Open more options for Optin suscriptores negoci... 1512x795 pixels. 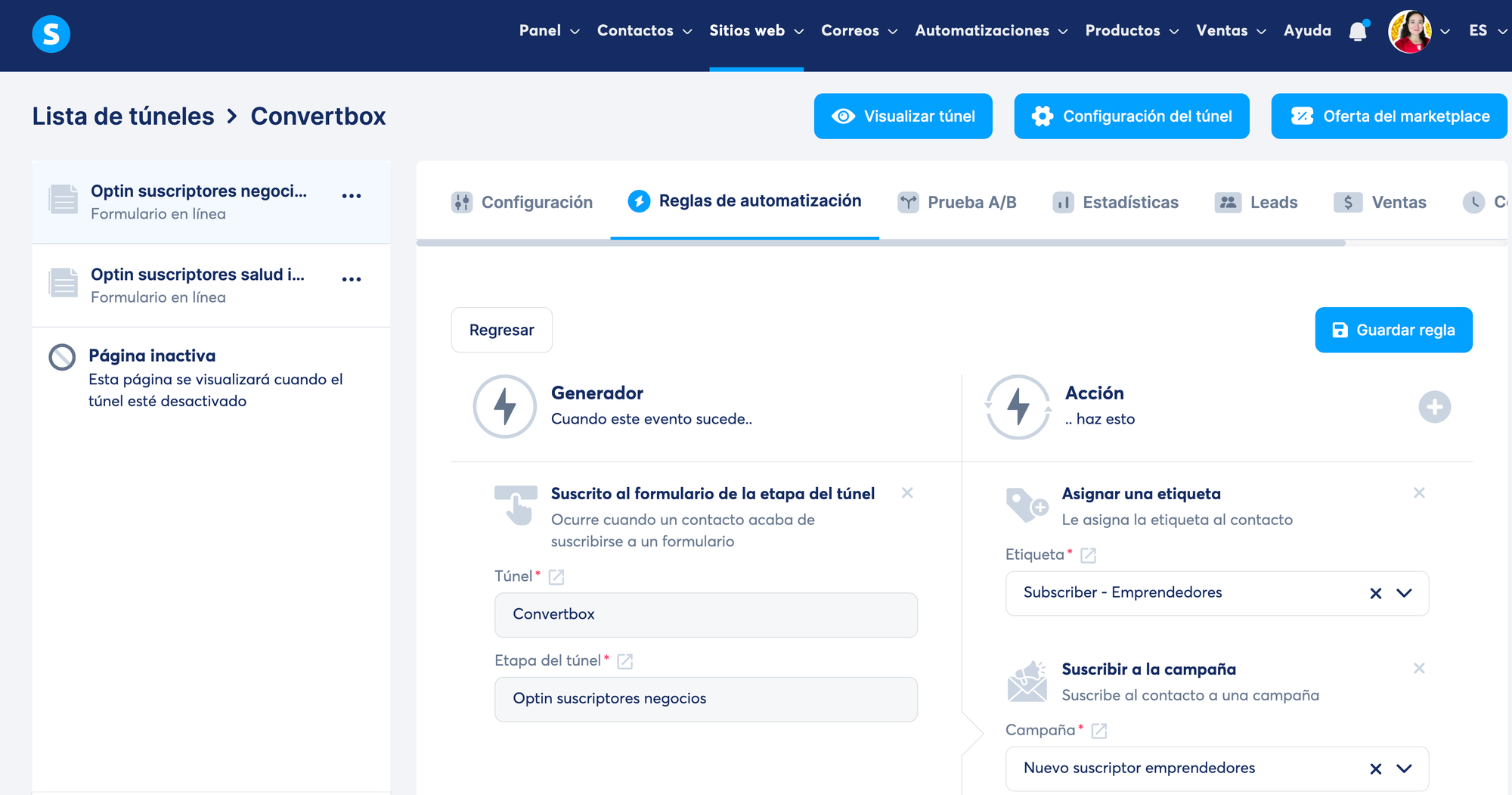tap(352, 196)
